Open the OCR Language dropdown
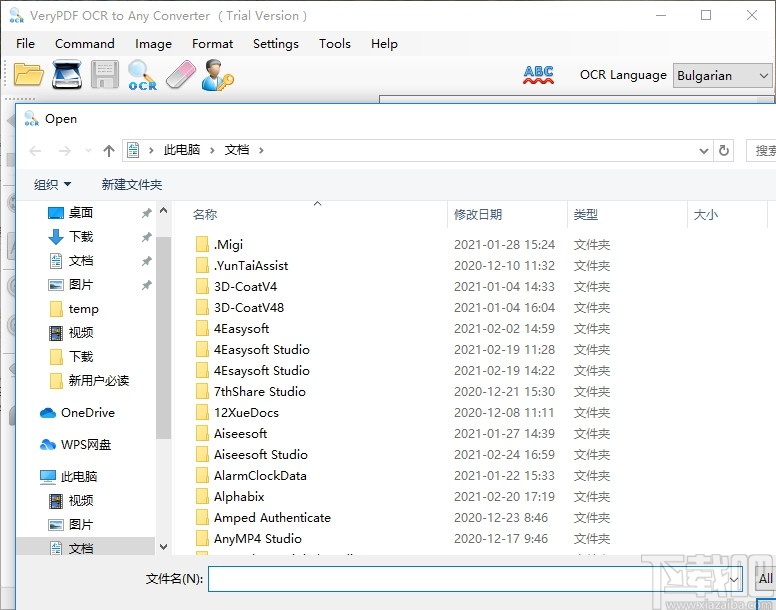Screen dimensions: 776x610 click(x=722, y=76)
